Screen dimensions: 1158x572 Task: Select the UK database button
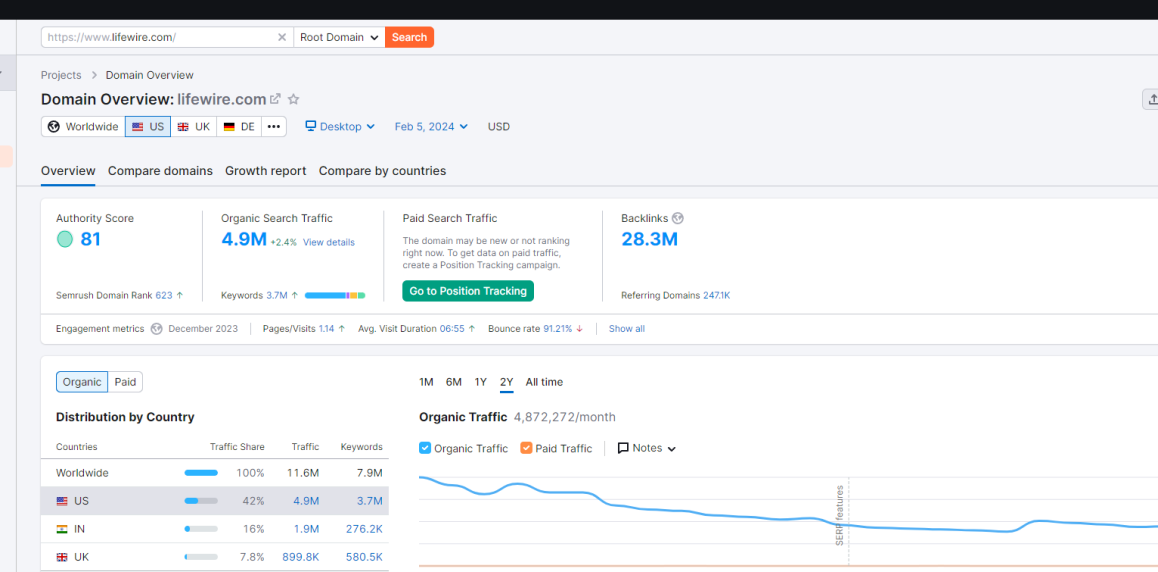(x=193, y=127)
